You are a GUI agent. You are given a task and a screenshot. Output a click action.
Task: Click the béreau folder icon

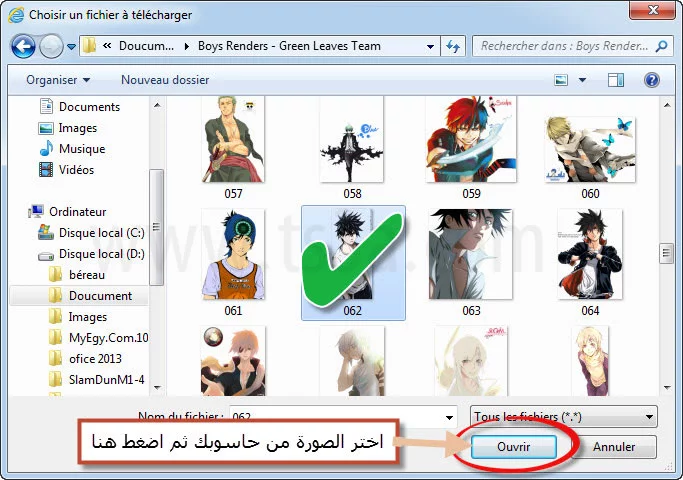(55, 275)
